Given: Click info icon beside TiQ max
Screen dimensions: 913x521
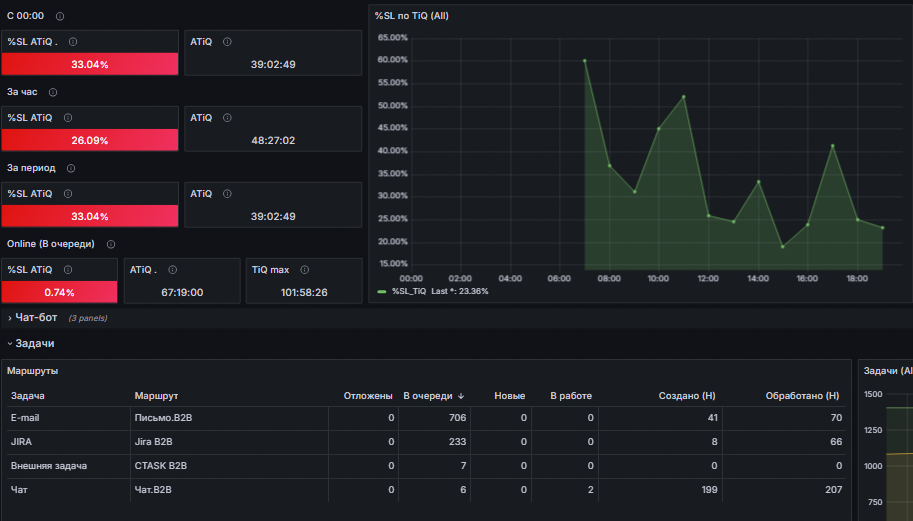Looking at the screenshot, I should pyautogui.click(x=305, y=270).
